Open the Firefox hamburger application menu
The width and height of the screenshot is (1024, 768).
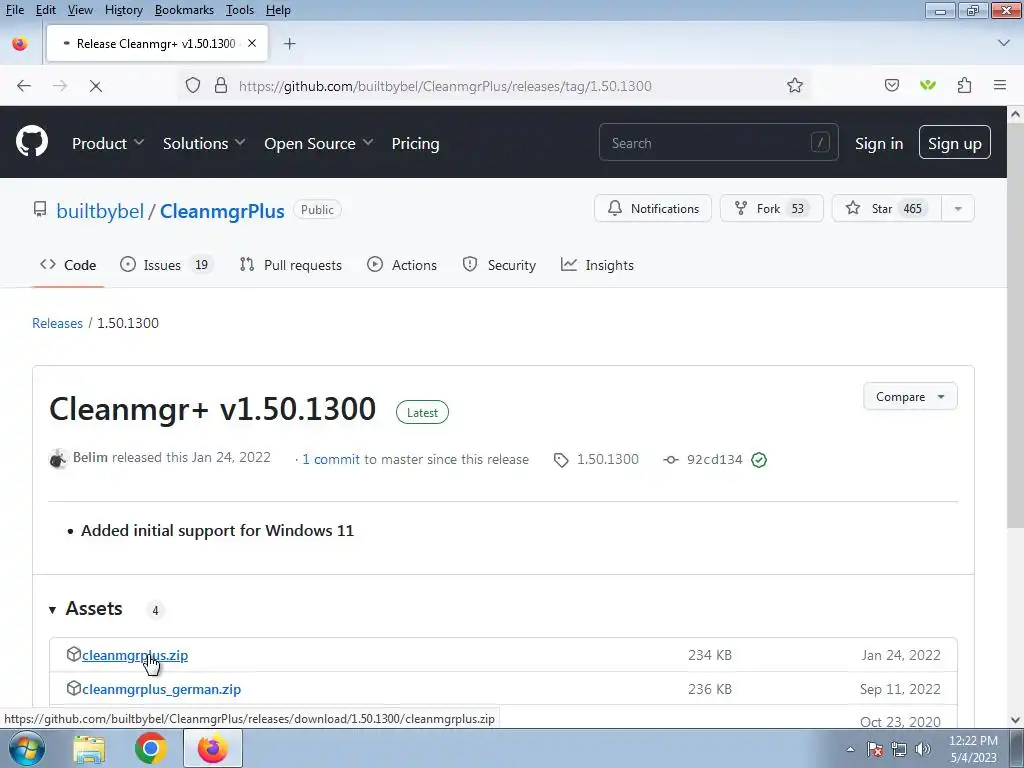(x=1000, y=86)
